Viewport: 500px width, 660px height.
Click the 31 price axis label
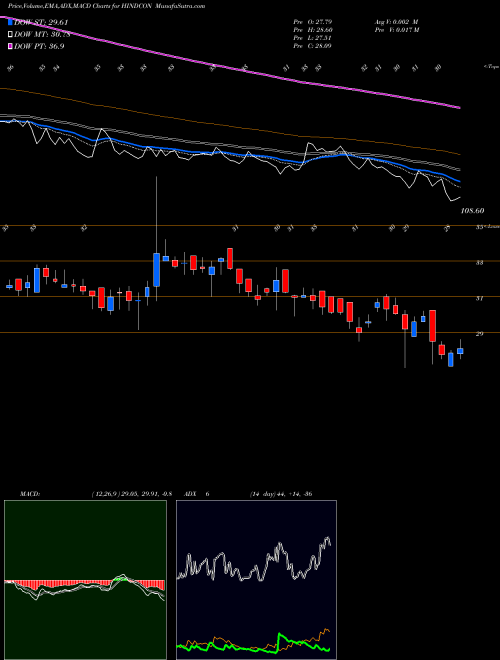(x=479, y=298)
